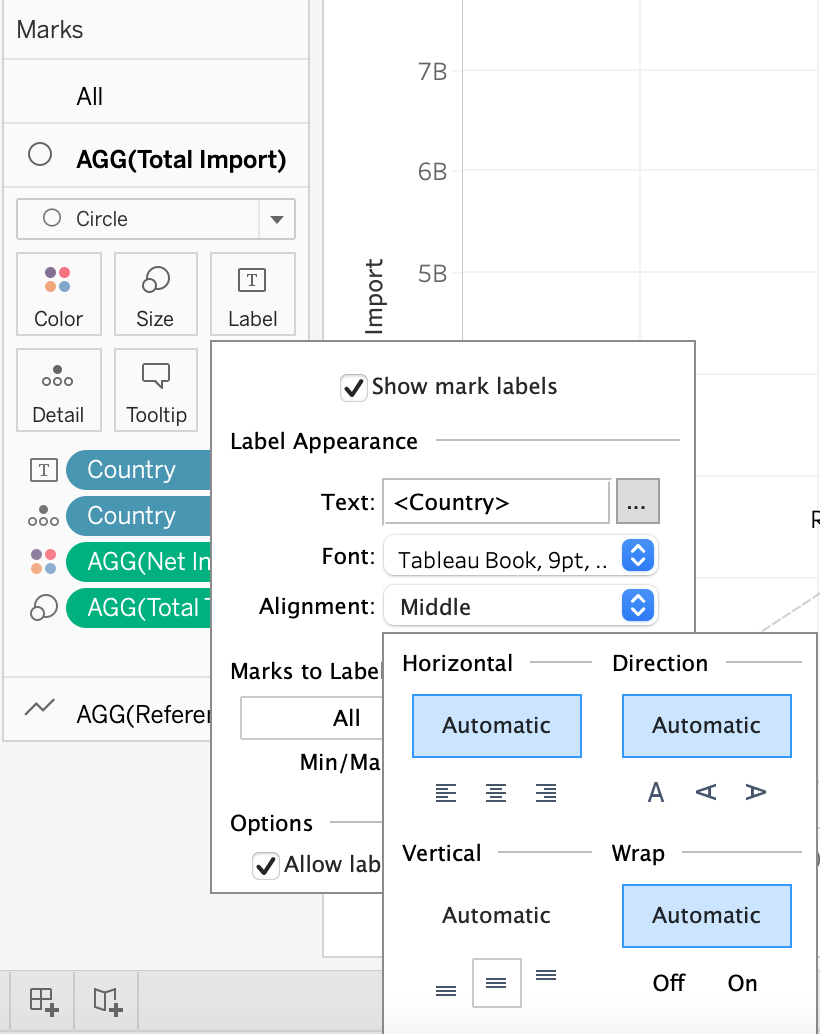Viewport: 820px width, 1034px height.
Task: Click the Country text field
Action: point(495,502)
